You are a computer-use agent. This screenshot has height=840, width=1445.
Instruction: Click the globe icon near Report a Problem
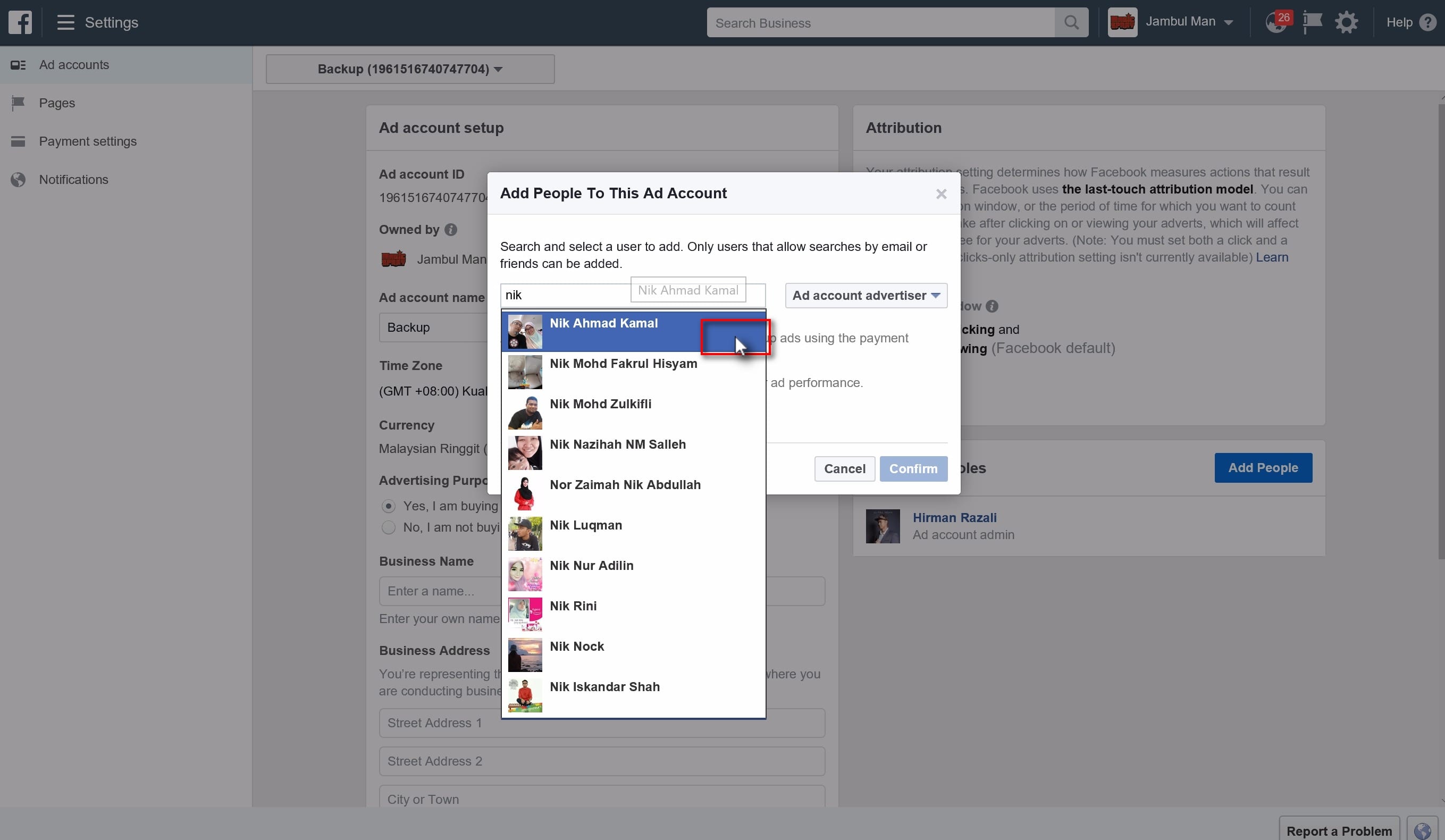coord(1422,830)
